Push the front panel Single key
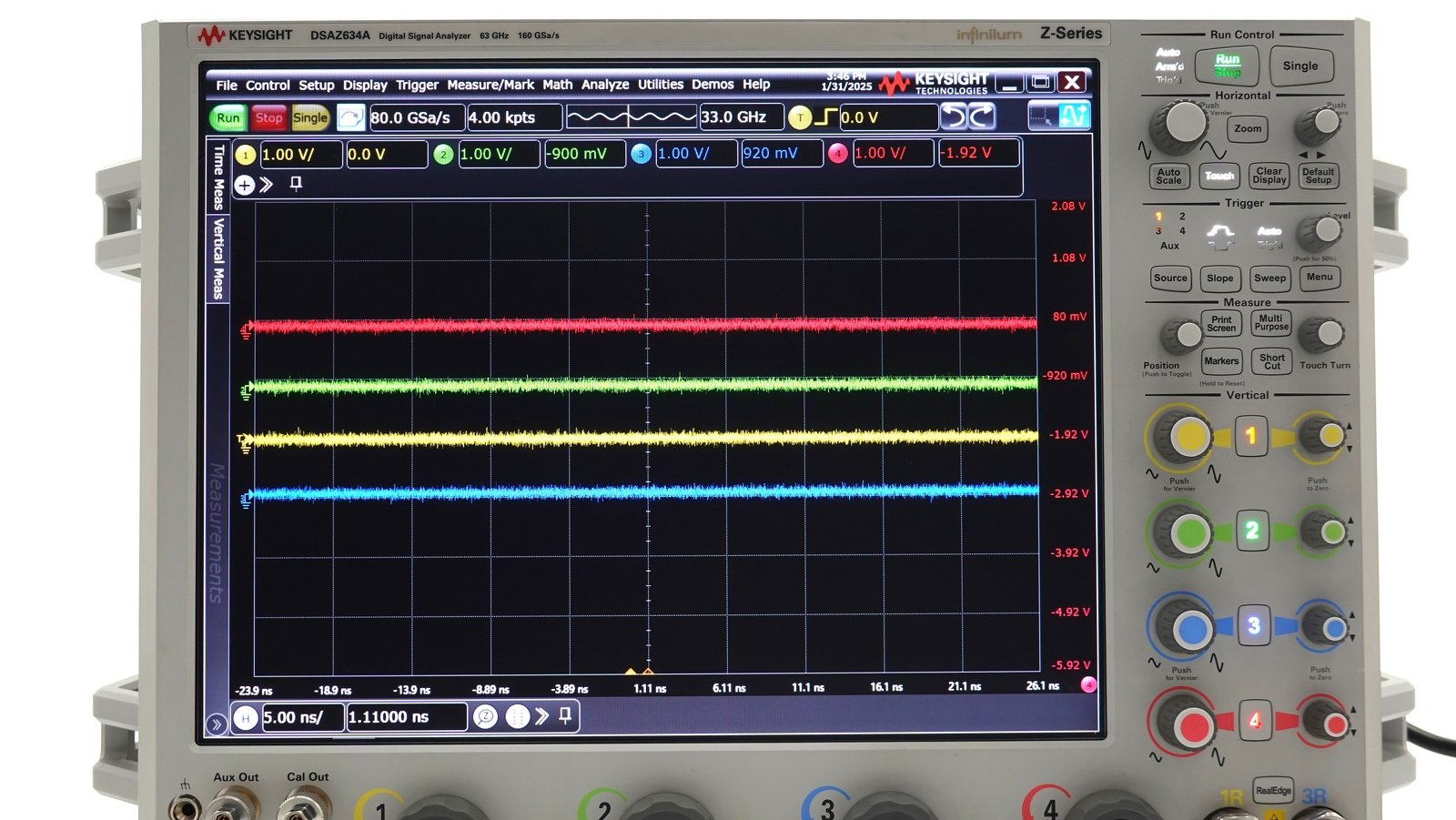Image resolution: width=1456 pixels, height=820 pixels. click(1300, 66)
